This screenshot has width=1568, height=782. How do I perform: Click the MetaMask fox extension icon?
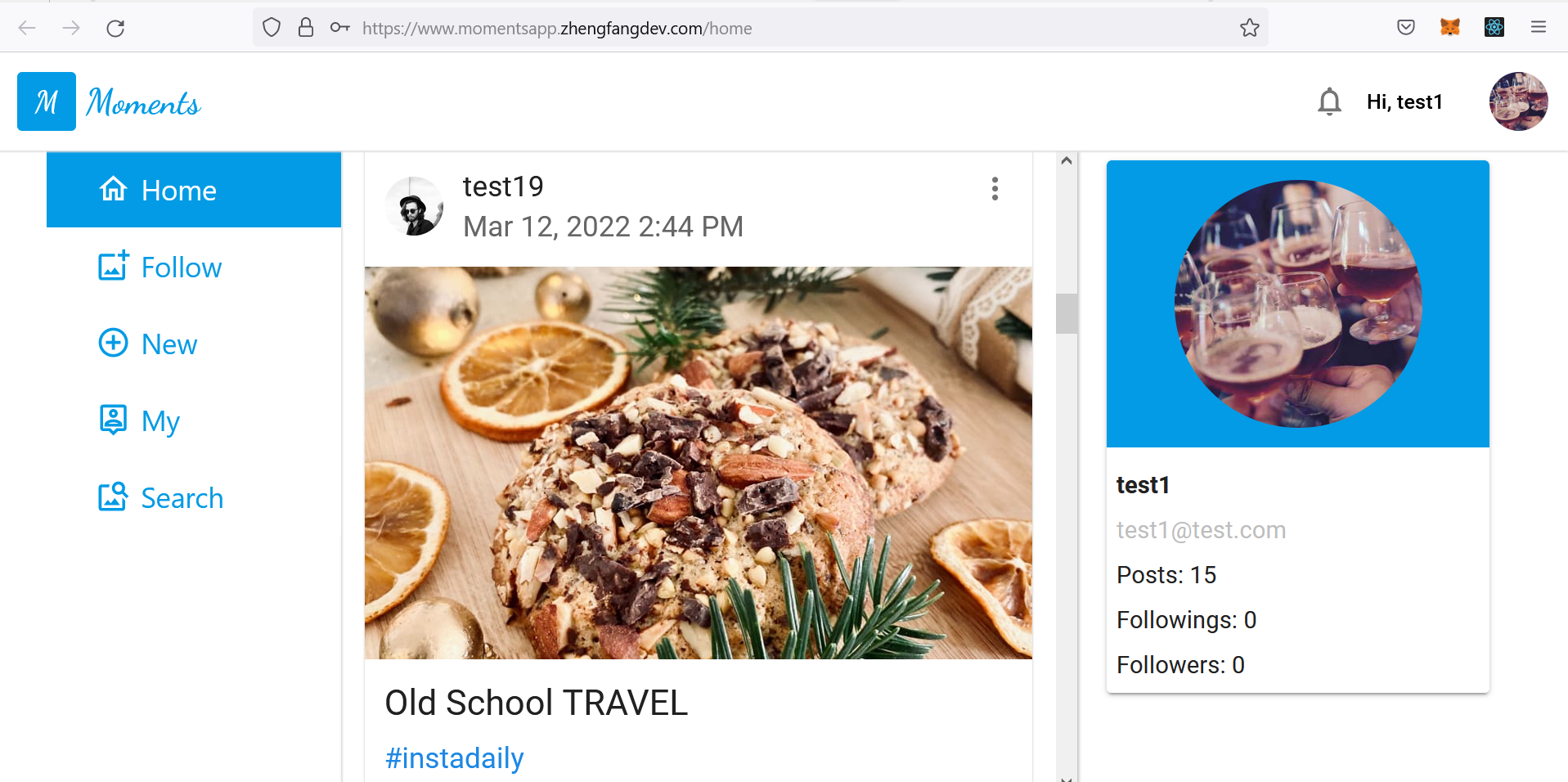[1449, 28]
